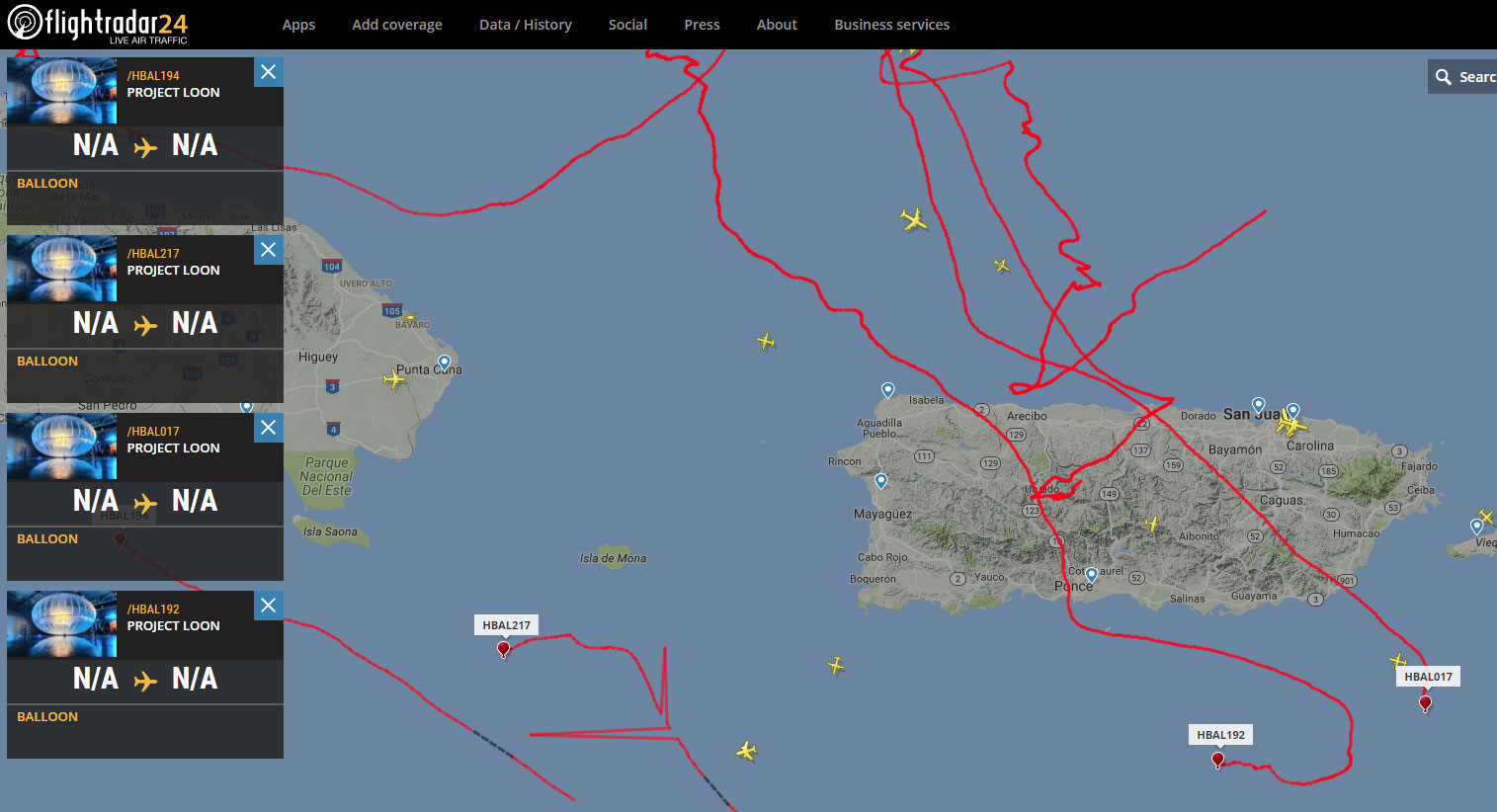
Task: Select the aircraft icon just left of Punta Cana label
Action: (x=394, y=378)
